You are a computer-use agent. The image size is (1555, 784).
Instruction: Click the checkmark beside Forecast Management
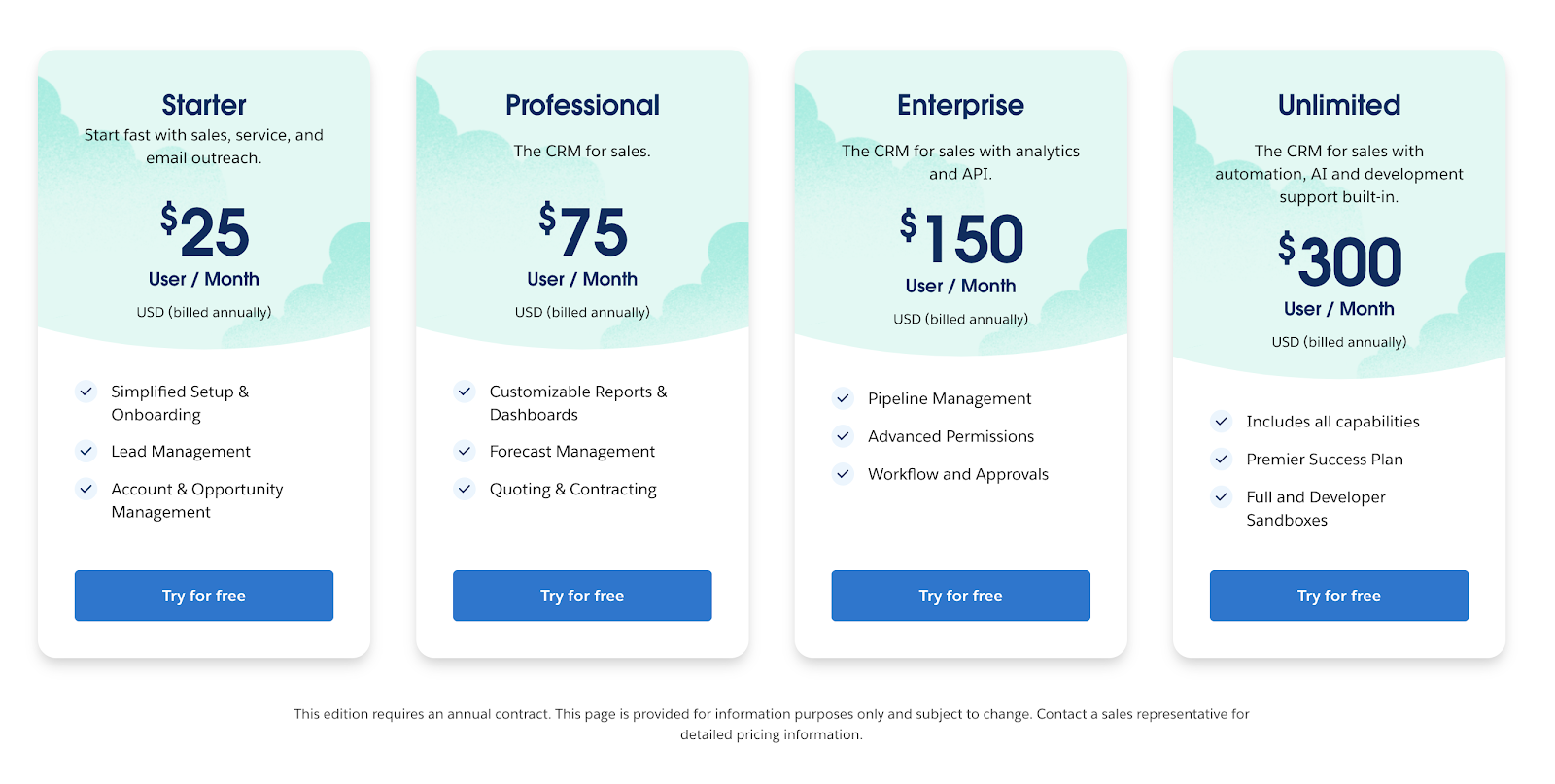465,451
